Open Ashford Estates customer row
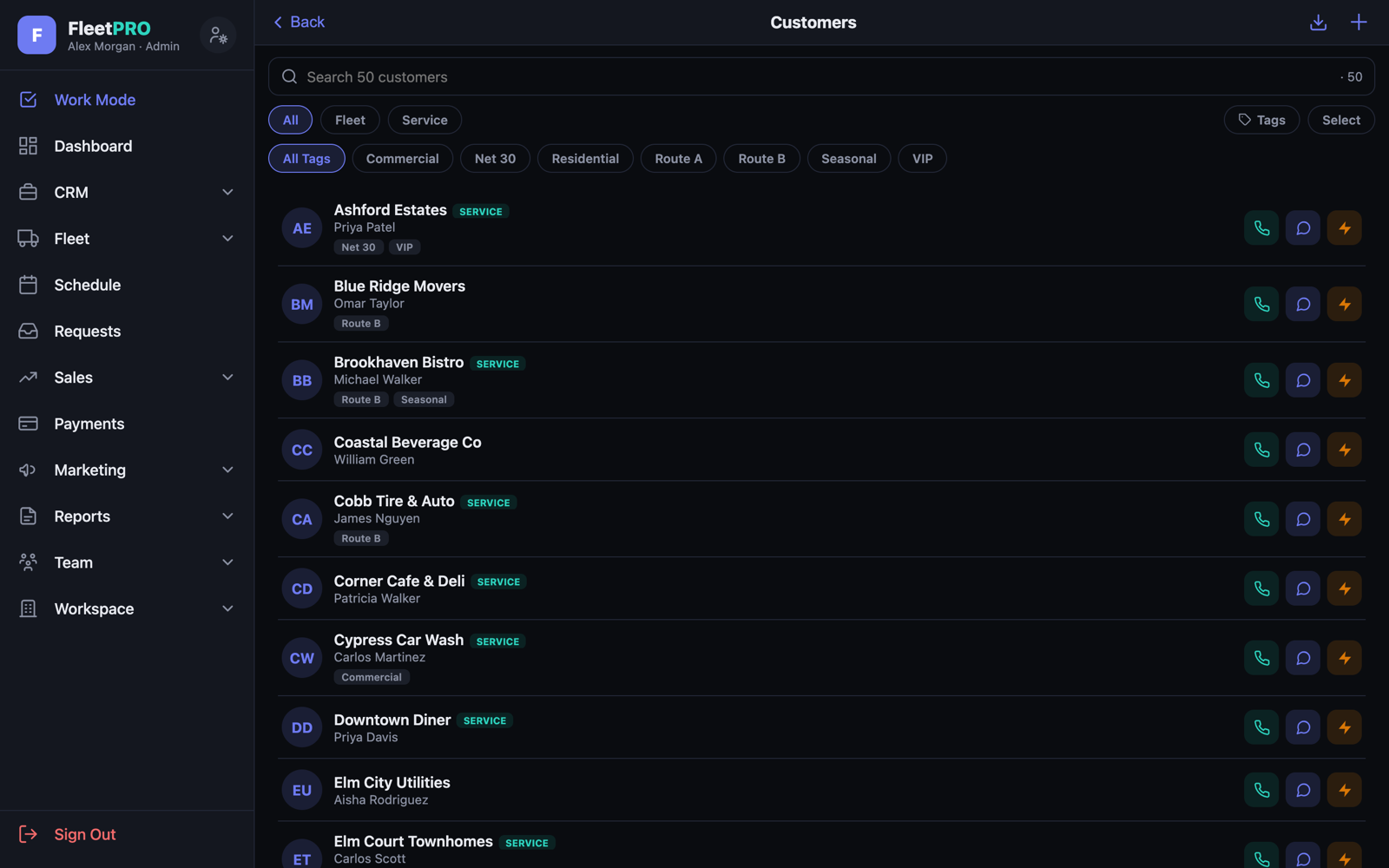The image size is (1389, 868). [x=821, y=228]
